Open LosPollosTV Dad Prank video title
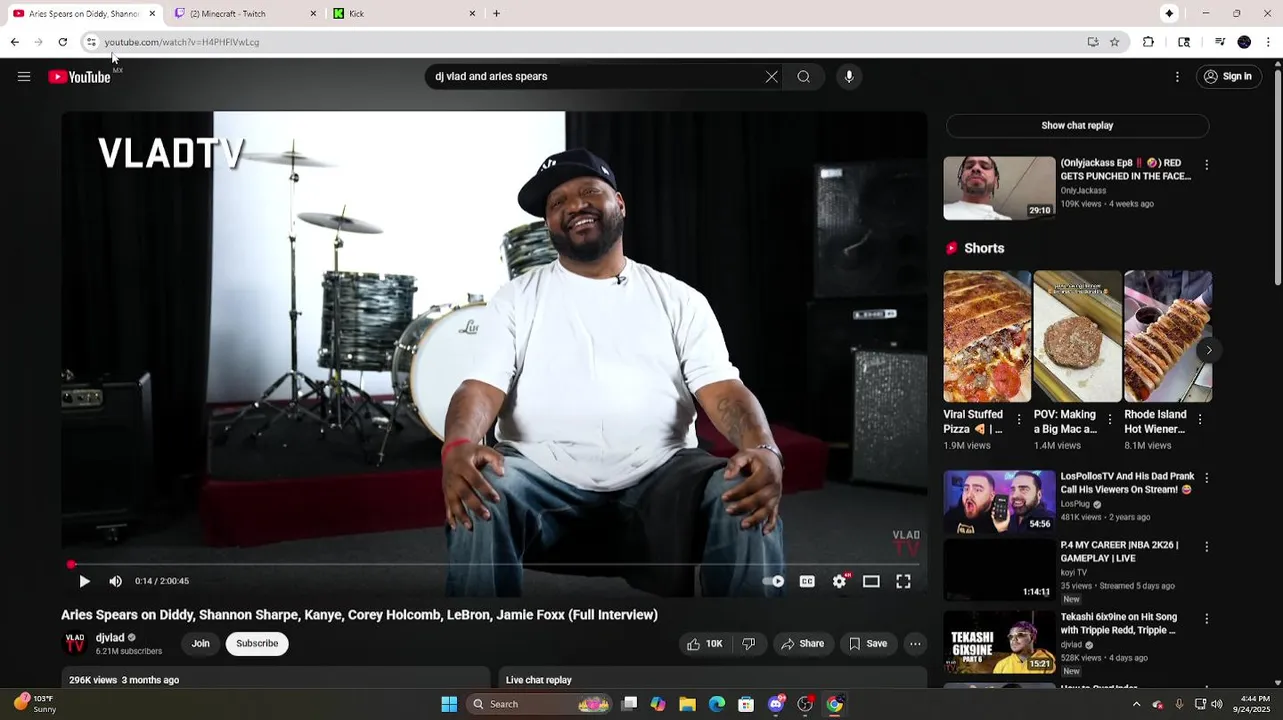 [1127, 484]
